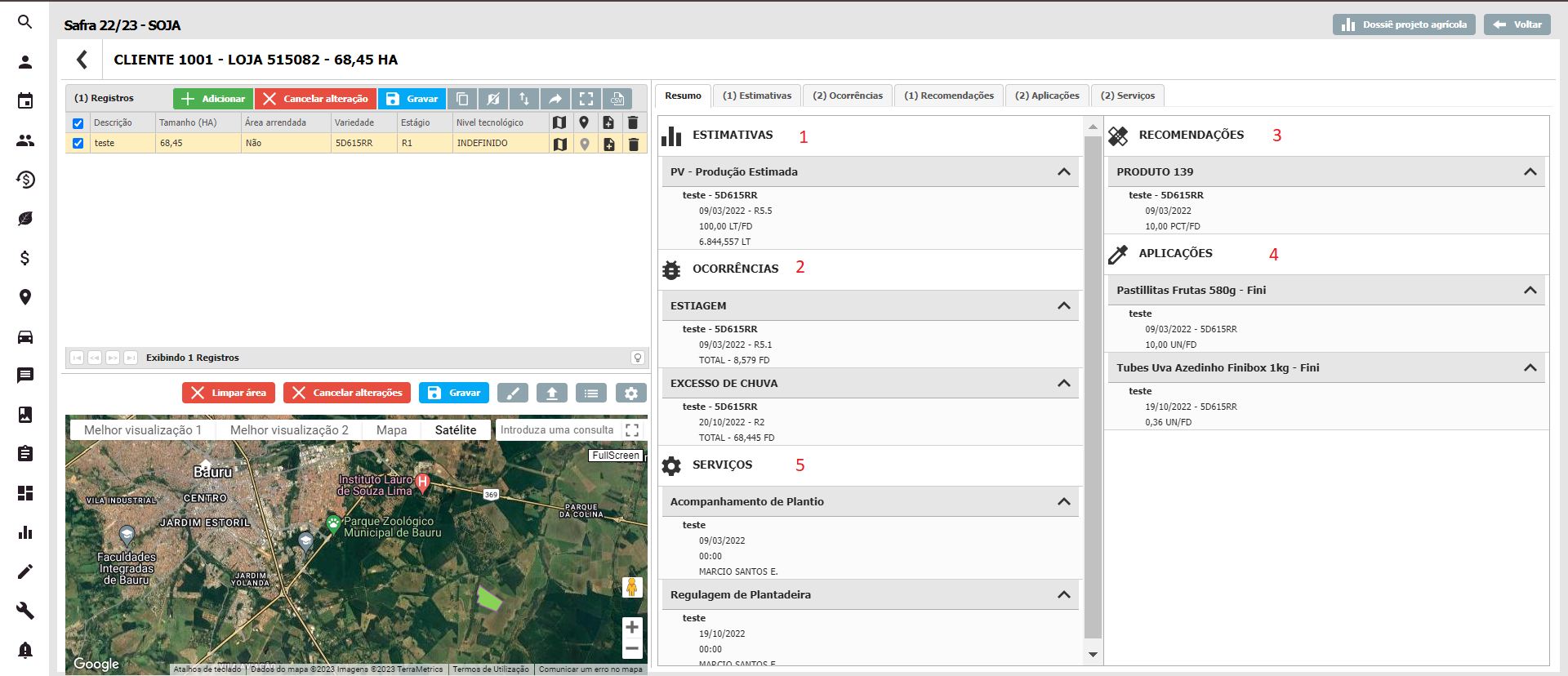Click the Gravar button above the map

point(454,393)
